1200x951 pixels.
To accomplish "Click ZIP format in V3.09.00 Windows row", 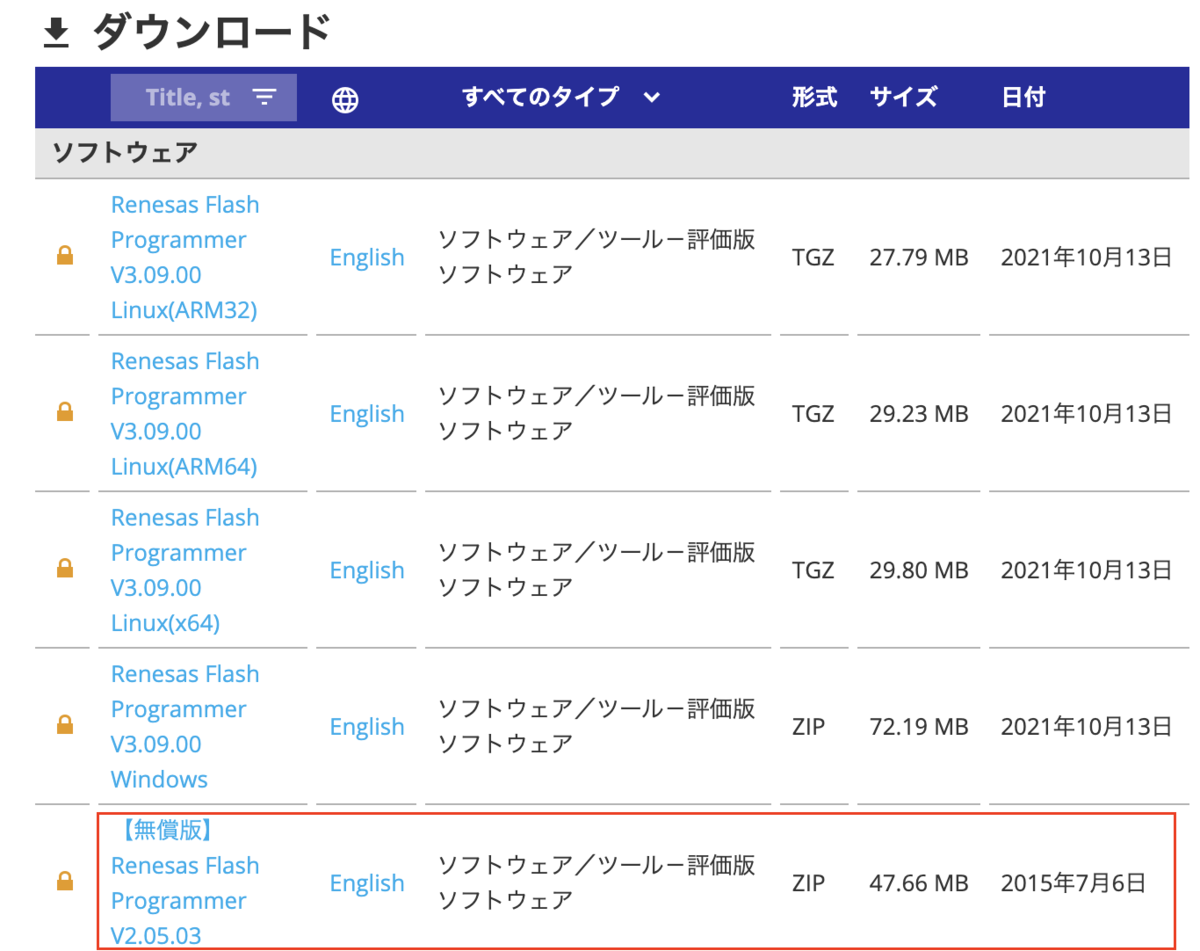I will coord(809,726).
